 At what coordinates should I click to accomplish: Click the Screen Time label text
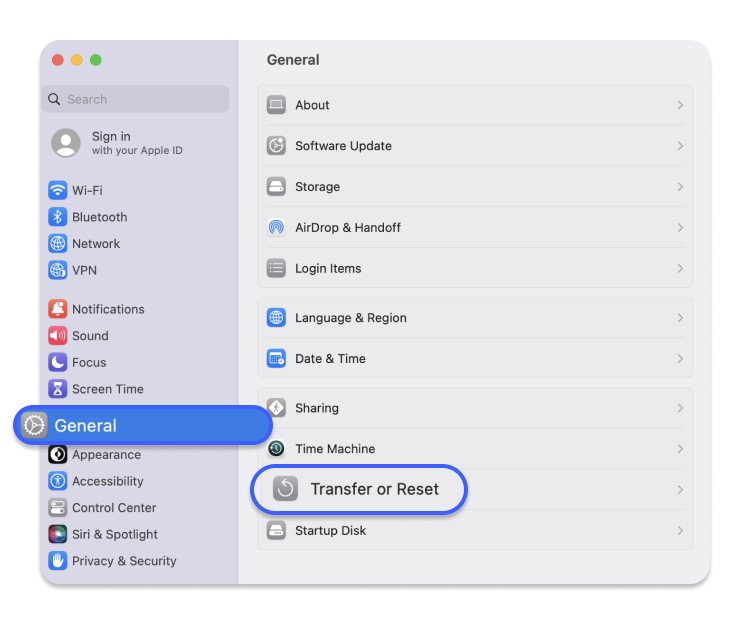click(x=108, y=389)
